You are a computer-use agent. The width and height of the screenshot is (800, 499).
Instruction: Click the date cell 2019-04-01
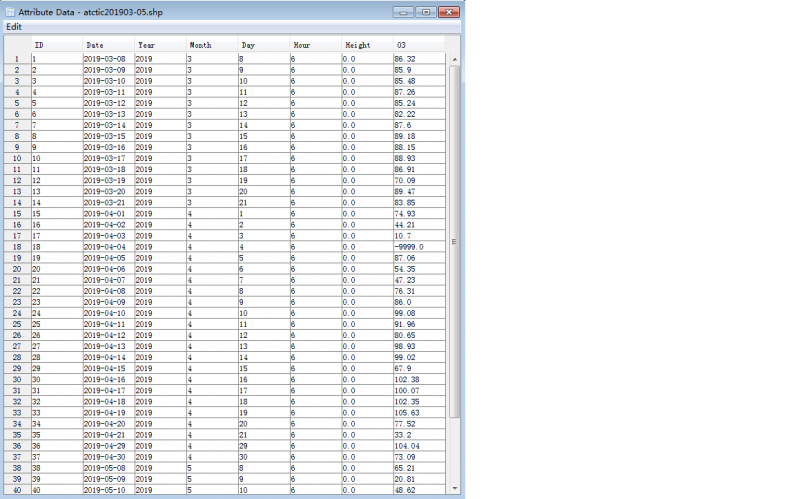(x=106, y=214)
